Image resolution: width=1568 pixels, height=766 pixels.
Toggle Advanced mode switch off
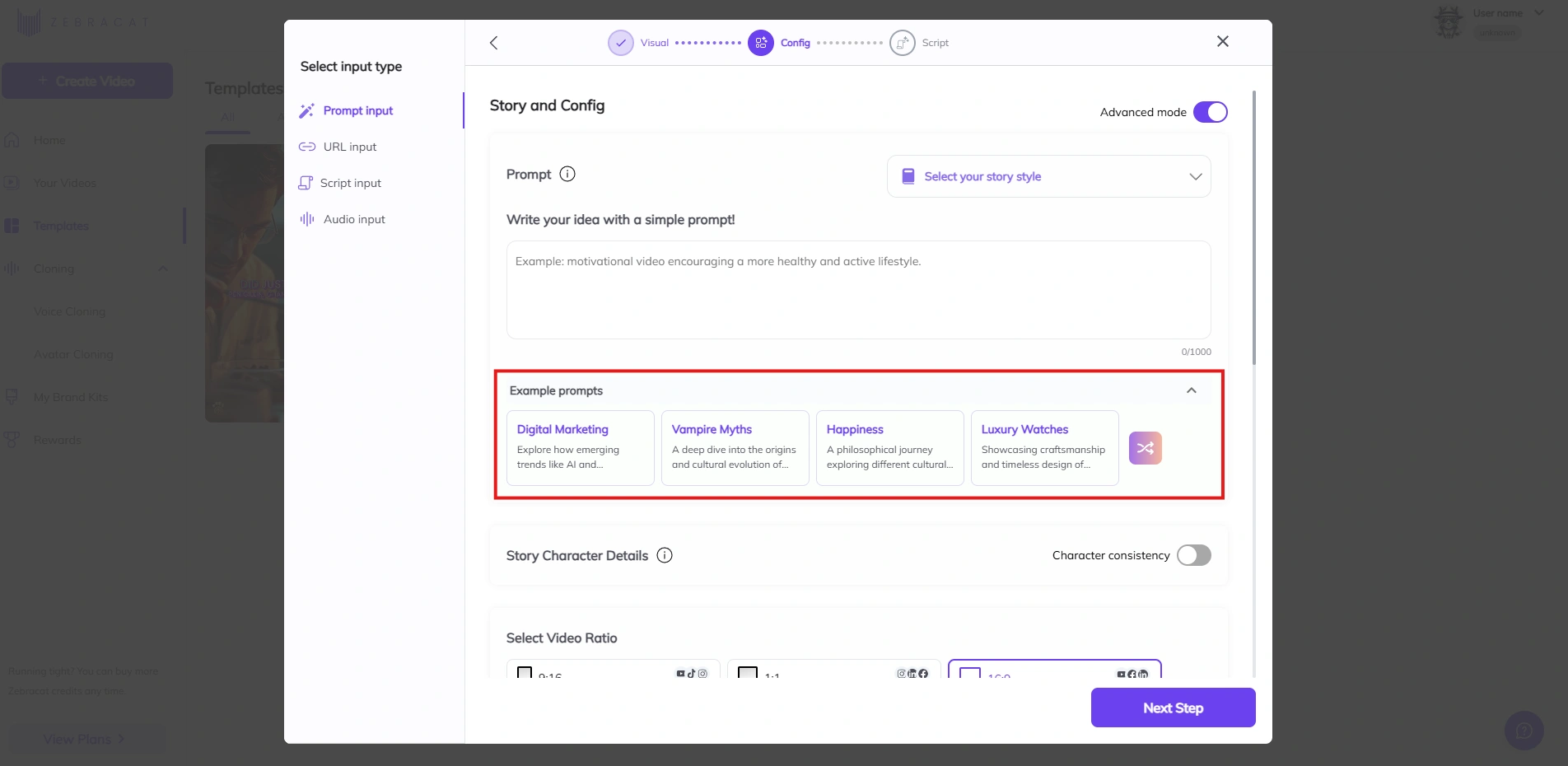(x=1211, y=112)
